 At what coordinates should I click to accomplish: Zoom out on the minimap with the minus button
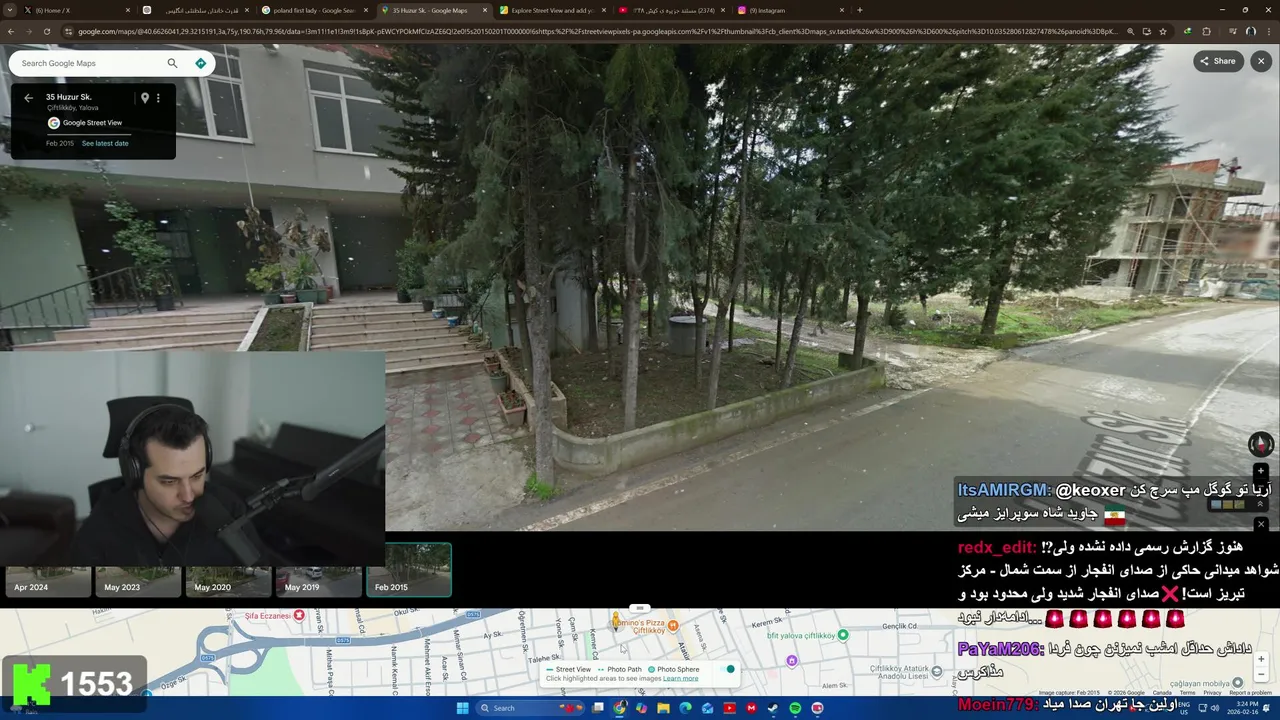(1261, 676)
